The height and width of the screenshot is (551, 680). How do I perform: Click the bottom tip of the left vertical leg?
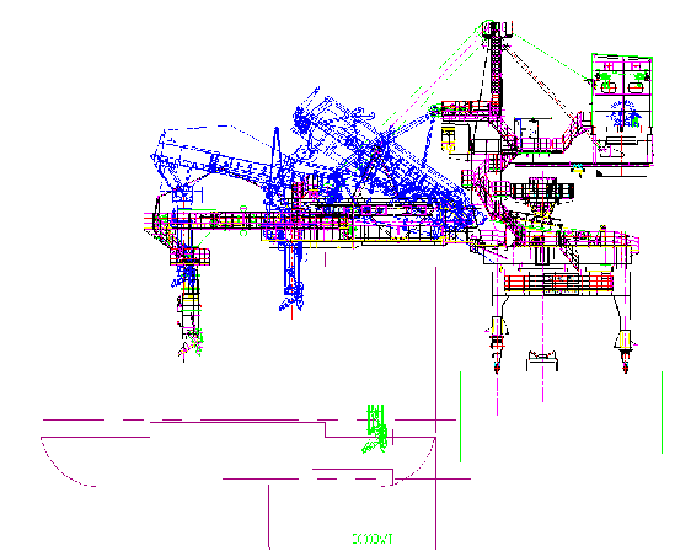186,353
